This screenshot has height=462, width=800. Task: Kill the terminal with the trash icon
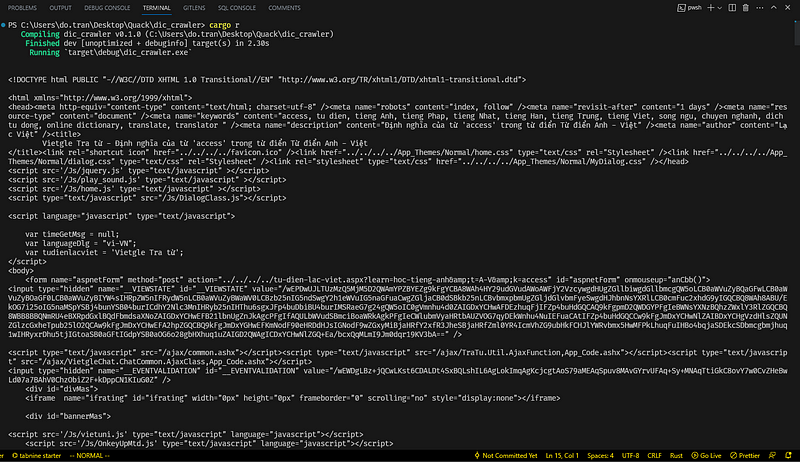[x=745, y=8]
